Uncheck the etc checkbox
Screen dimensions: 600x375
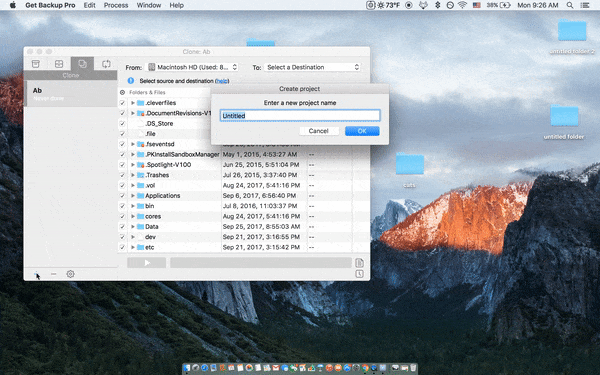[x=122, y=248]
